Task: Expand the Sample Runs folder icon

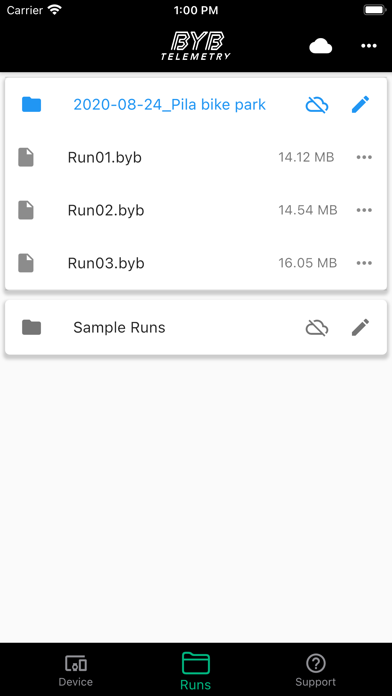Action: (x=32, y=328)
